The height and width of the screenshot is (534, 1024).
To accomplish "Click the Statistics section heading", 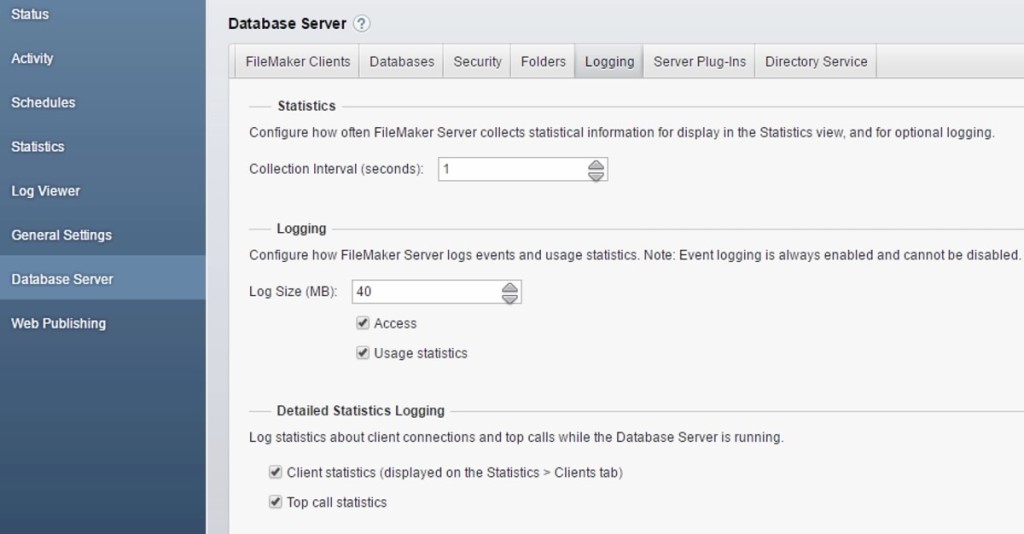I will click(306, 106).
